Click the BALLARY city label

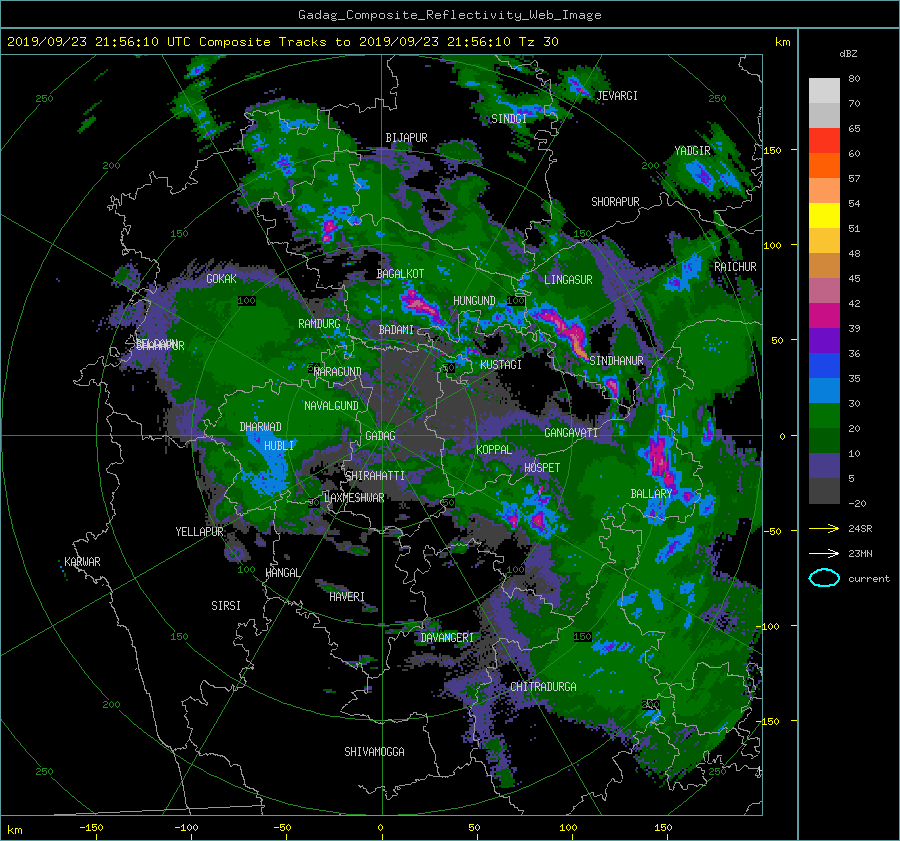(651, 494)
